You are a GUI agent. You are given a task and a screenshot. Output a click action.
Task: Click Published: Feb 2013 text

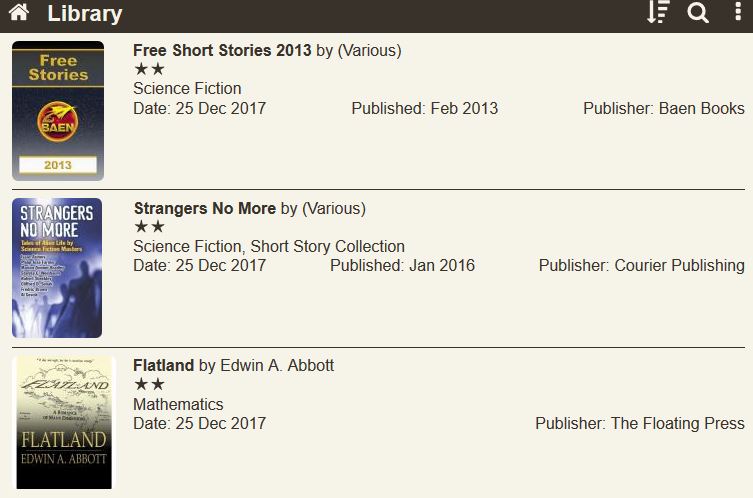click(x=424, y=108)
